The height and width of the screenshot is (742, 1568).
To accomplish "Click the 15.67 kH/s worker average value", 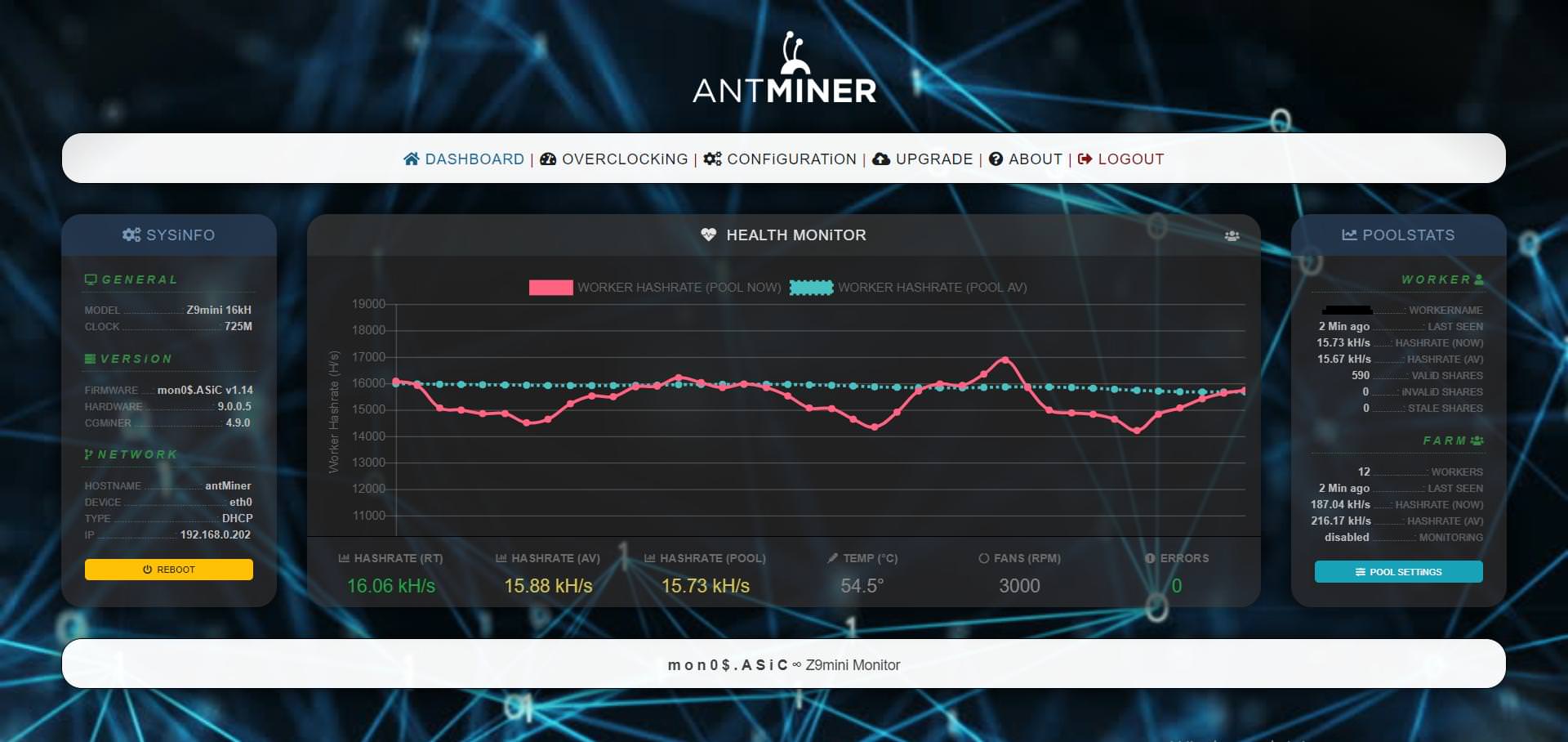I will click(x=1344, y=359).
